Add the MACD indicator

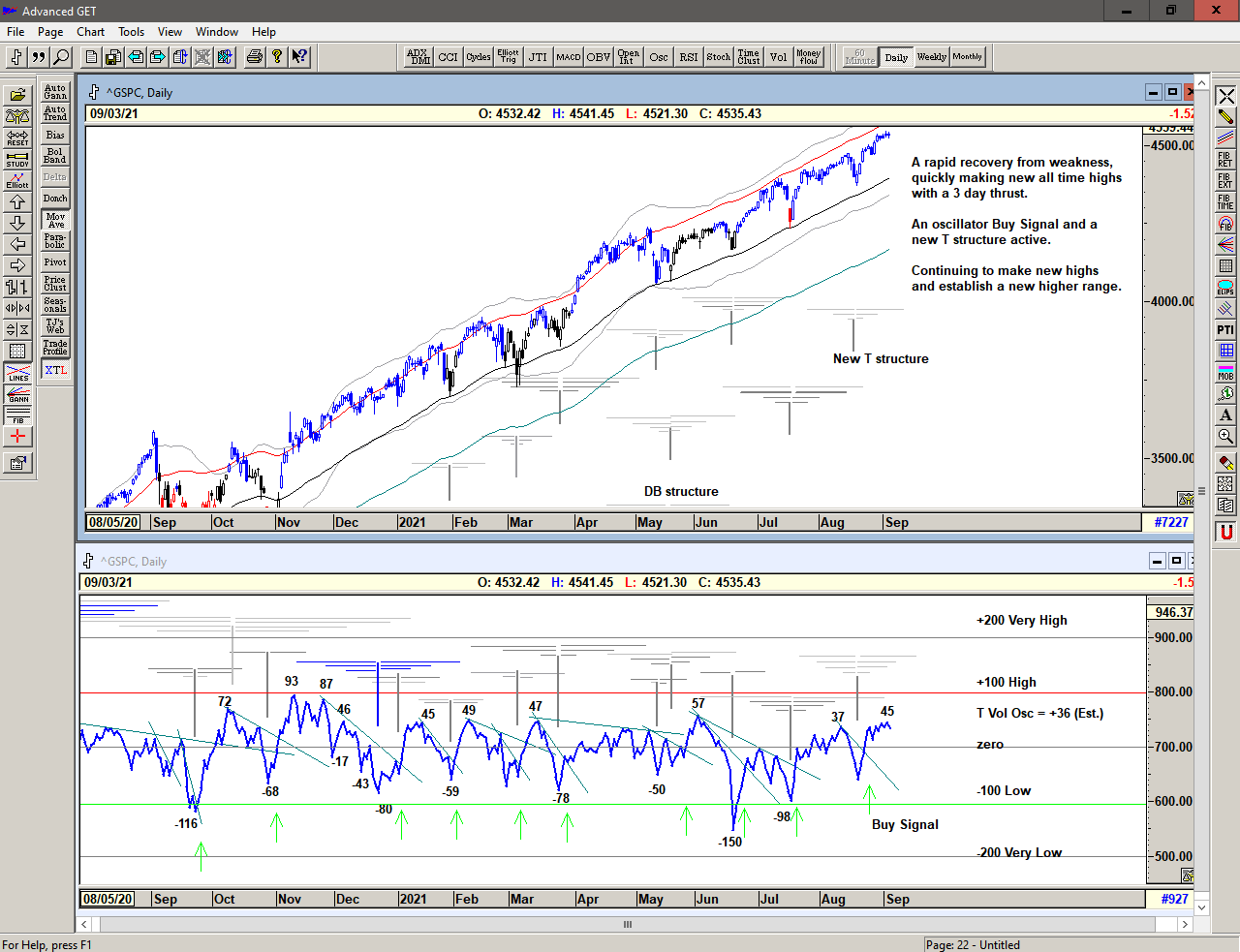(x=569, y=57)
